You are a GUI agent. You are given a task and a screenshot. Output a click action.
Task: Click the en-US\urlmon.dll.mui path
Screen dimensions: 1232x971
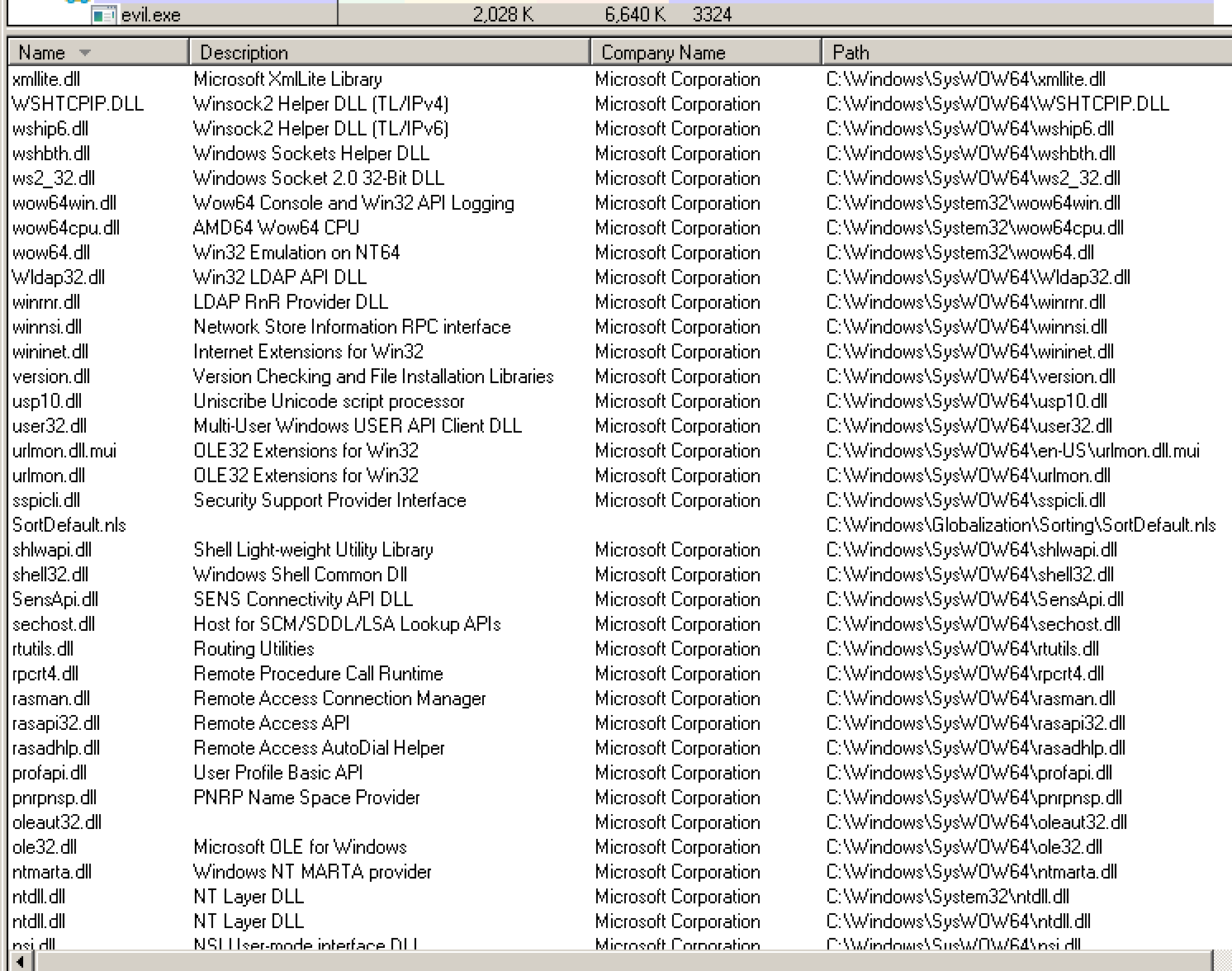tap(1013, 451)
